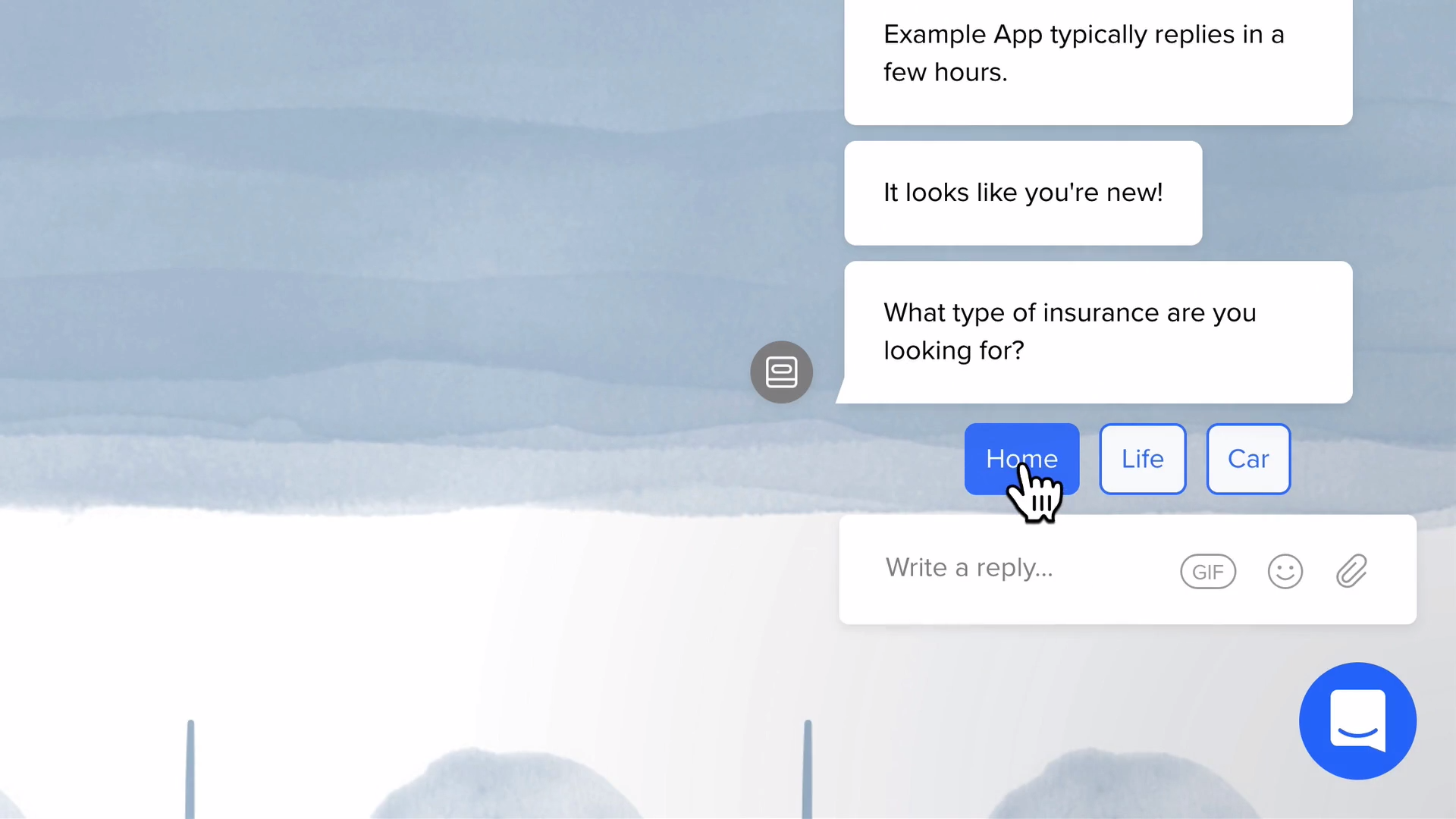Click the blue Intercom messenger launcher

[1357, 721]
